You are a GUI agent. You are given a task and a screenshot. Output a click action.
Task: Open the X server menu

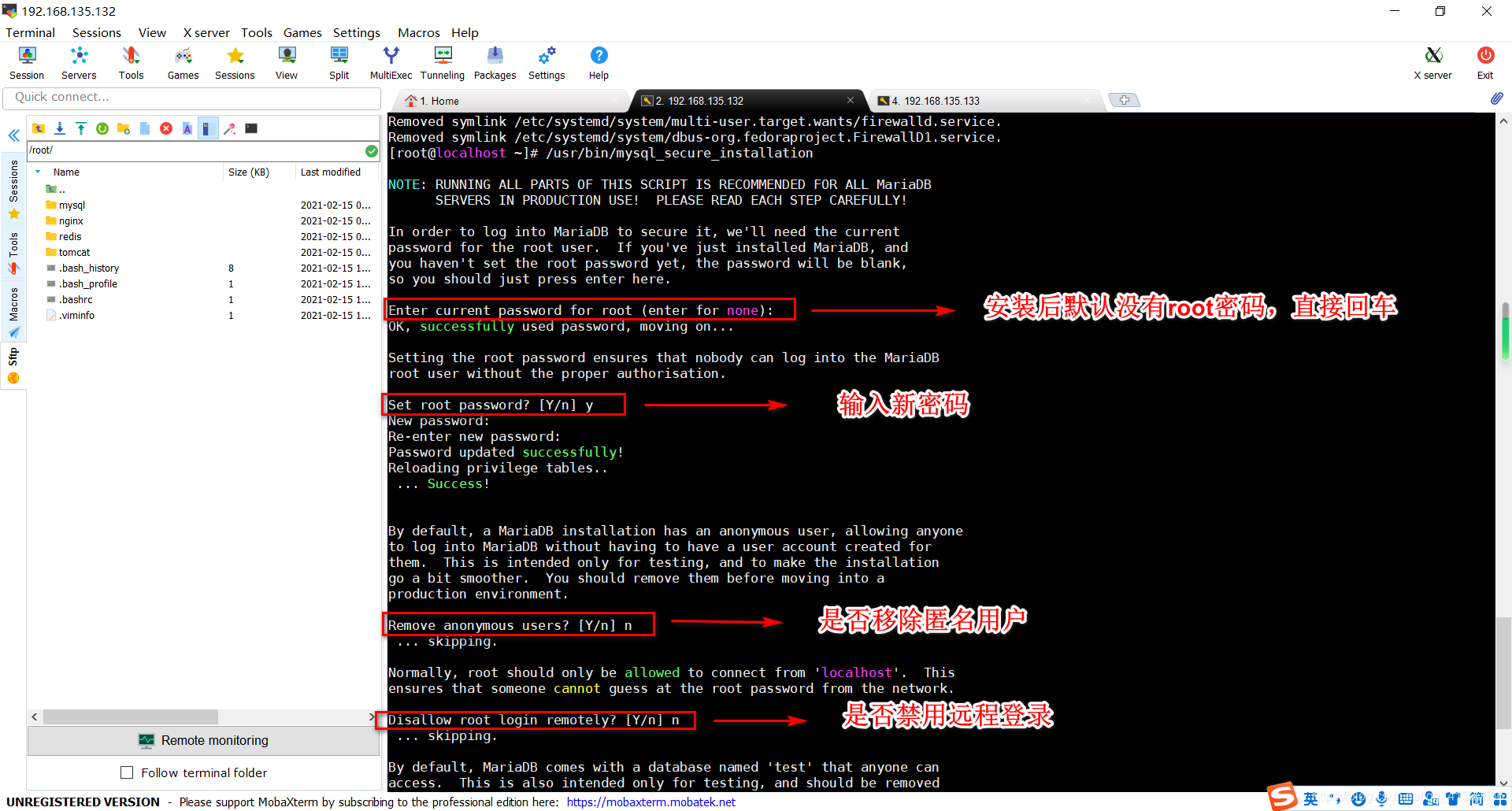pos(206,32)
